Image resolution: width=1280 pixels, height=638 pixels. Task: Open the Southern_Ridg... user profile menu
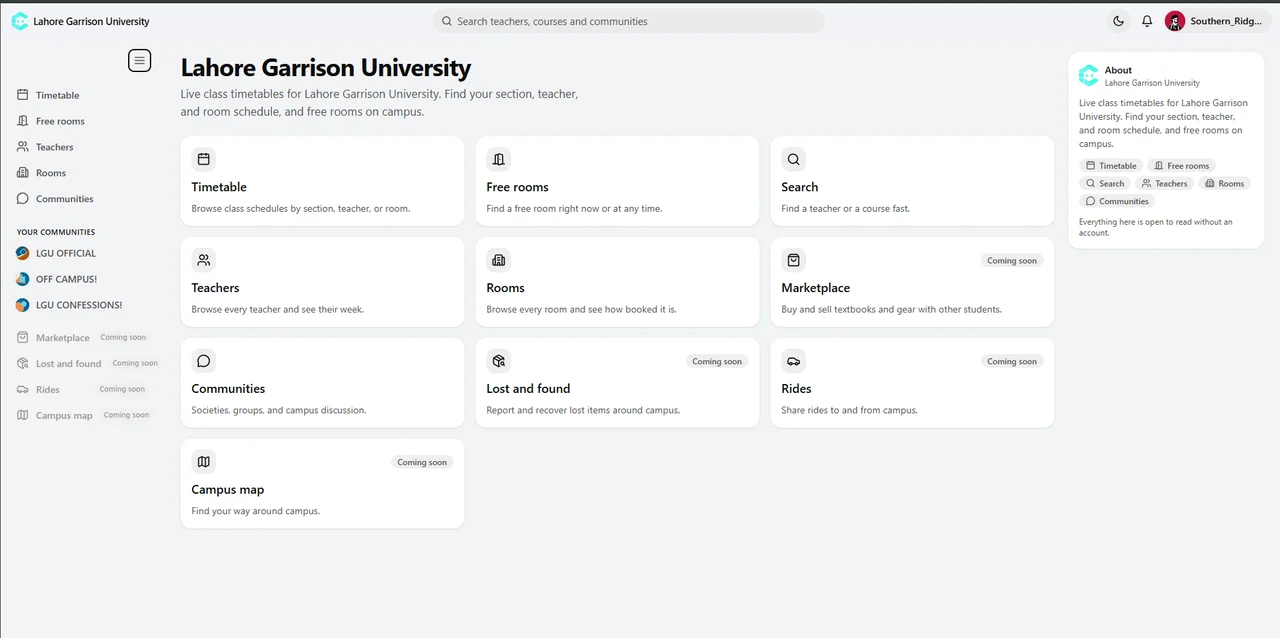tap(1215, 21)
